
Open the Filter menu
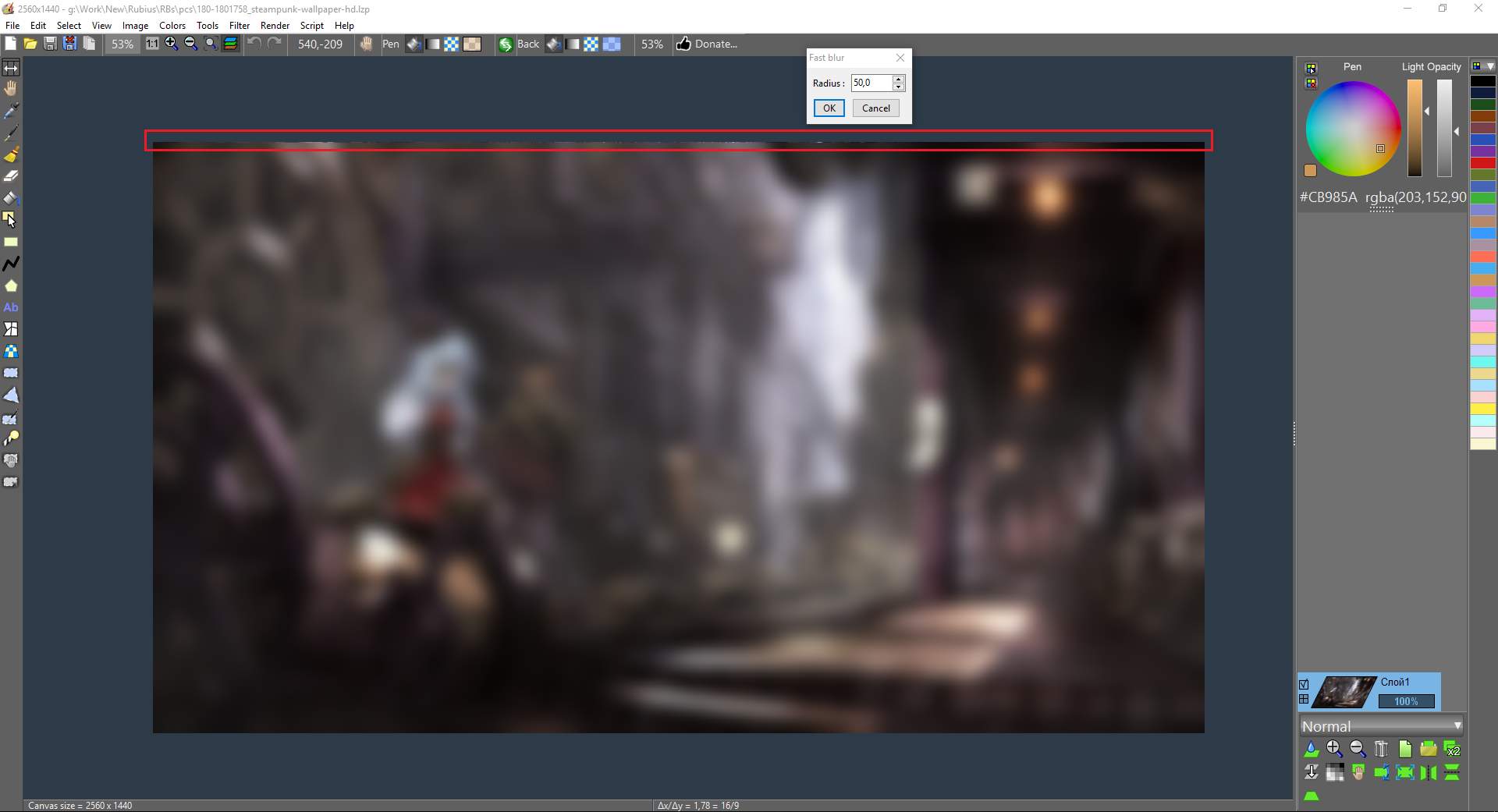[239, 25]
